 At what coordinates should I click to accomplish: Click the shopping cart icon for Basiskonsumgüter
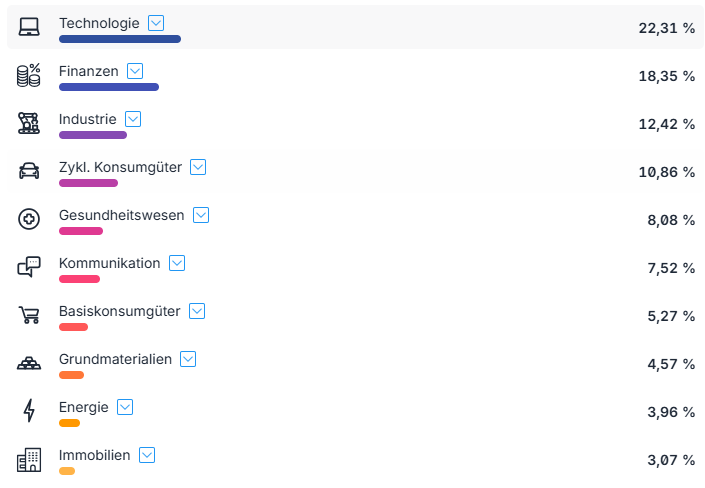click(x=29, y=315)
